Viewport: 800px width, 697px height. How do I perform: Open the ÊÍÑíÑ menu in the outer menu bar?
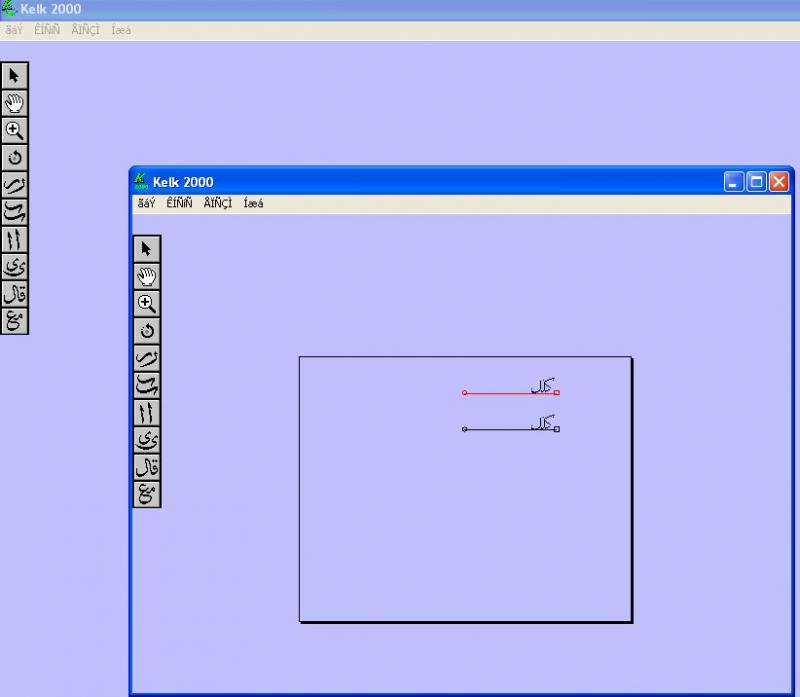[x=46, y=30]
